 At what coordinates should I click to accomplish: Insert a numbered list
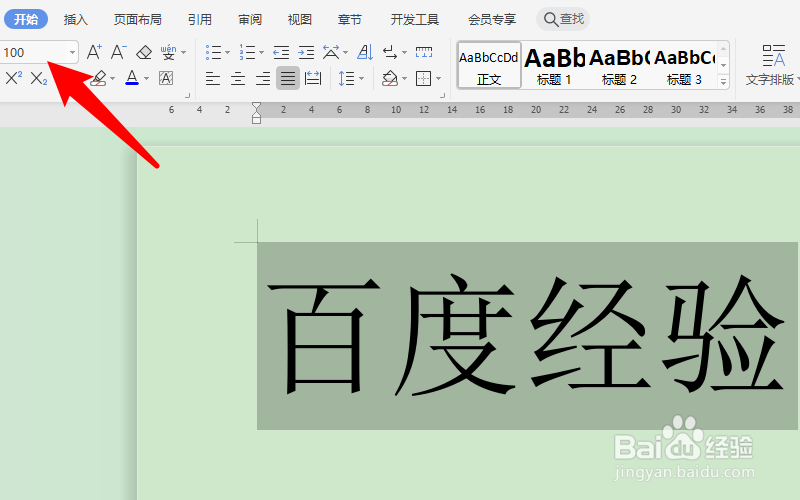(247, 52)
